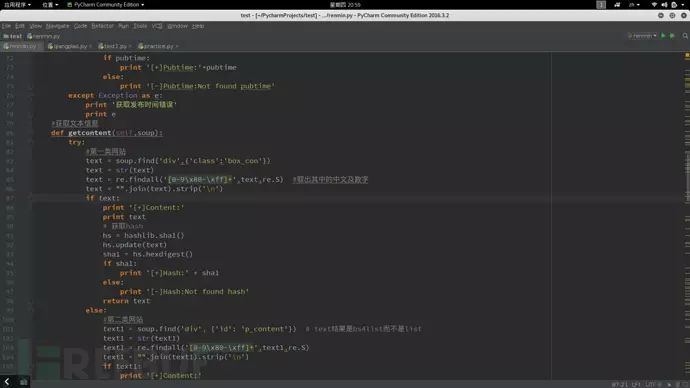
Task: Start debugging with the green bug icon
Action: pos(672,36)
